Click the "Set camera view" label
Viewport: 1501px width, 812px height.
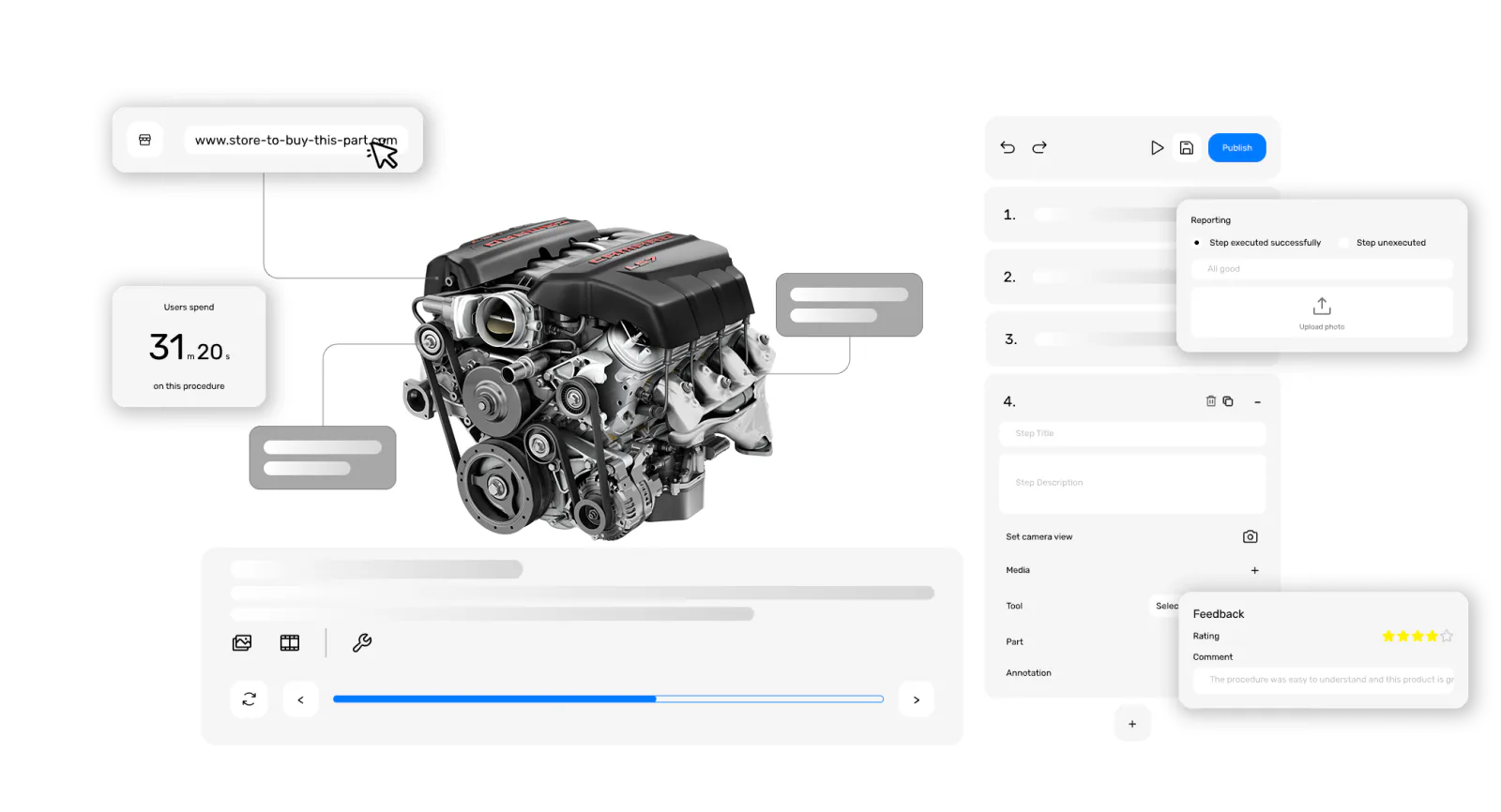[1039, 537]
